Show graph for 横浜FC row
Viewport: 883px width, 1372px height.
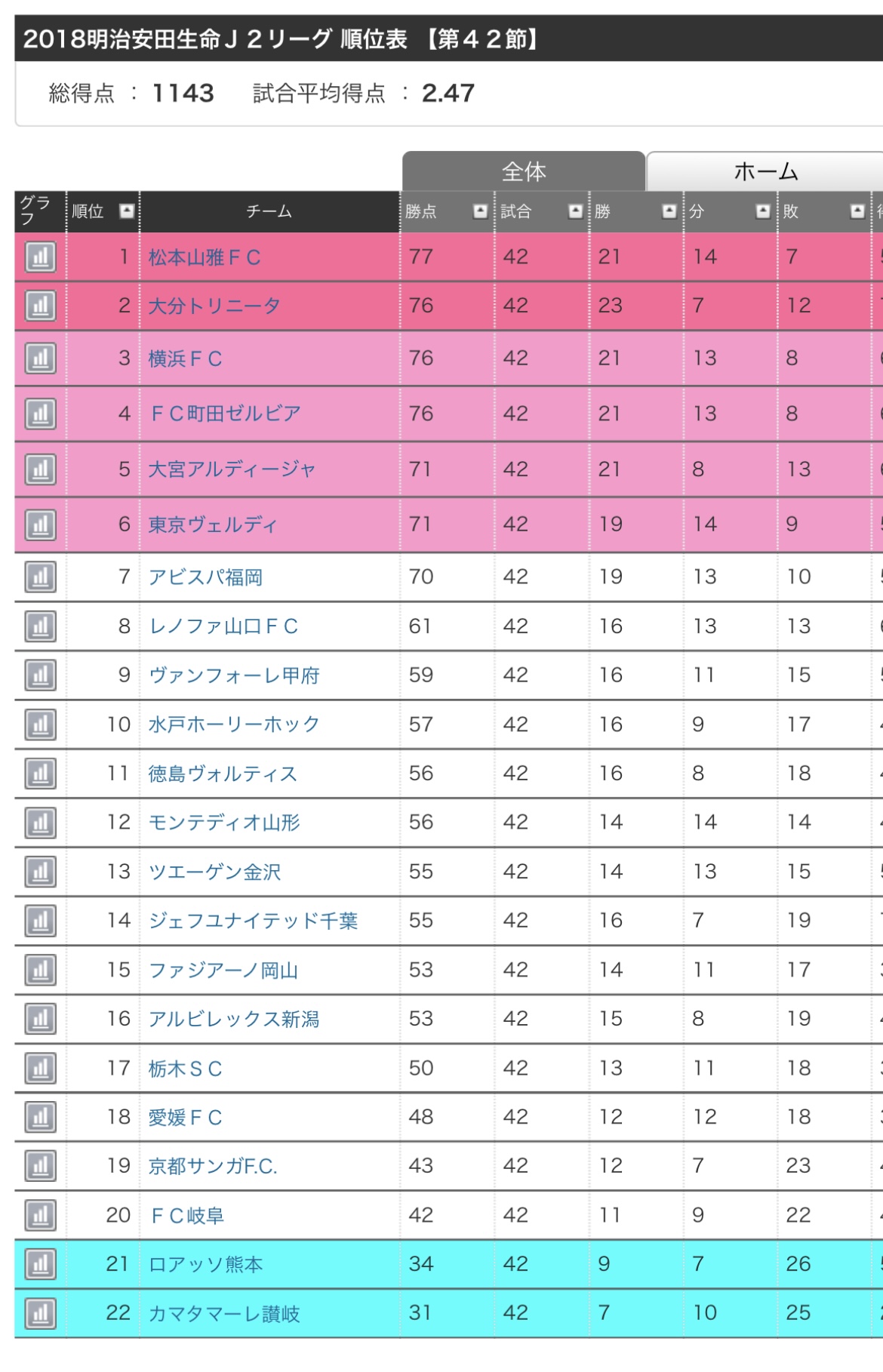(40, 358)
